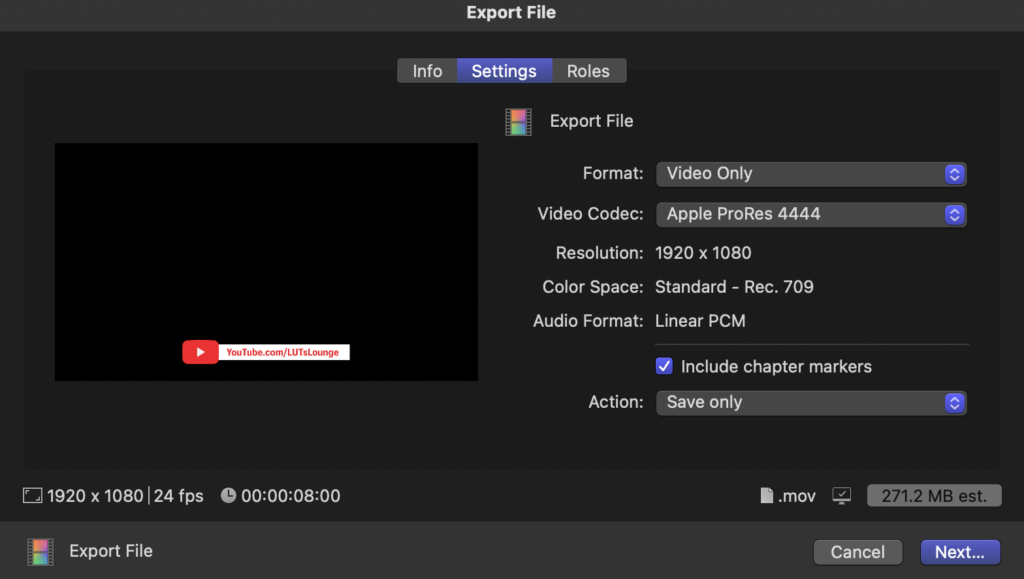Click the Export File filmstrip icon in the footer

(40, 552)
